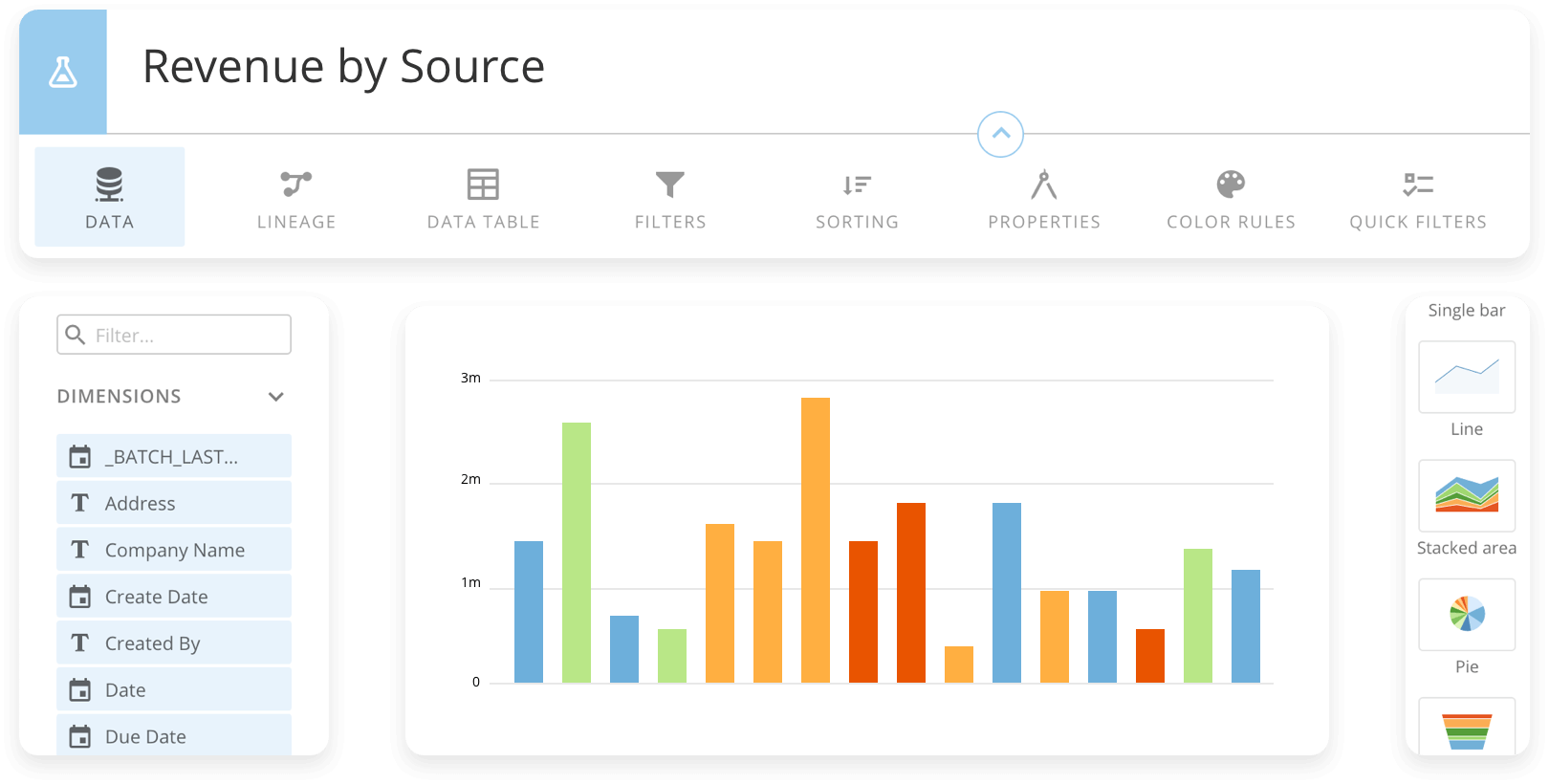This screenshot has width=1549, height=784.
Task: Click the Filter search field
Action: coord(174,336)
